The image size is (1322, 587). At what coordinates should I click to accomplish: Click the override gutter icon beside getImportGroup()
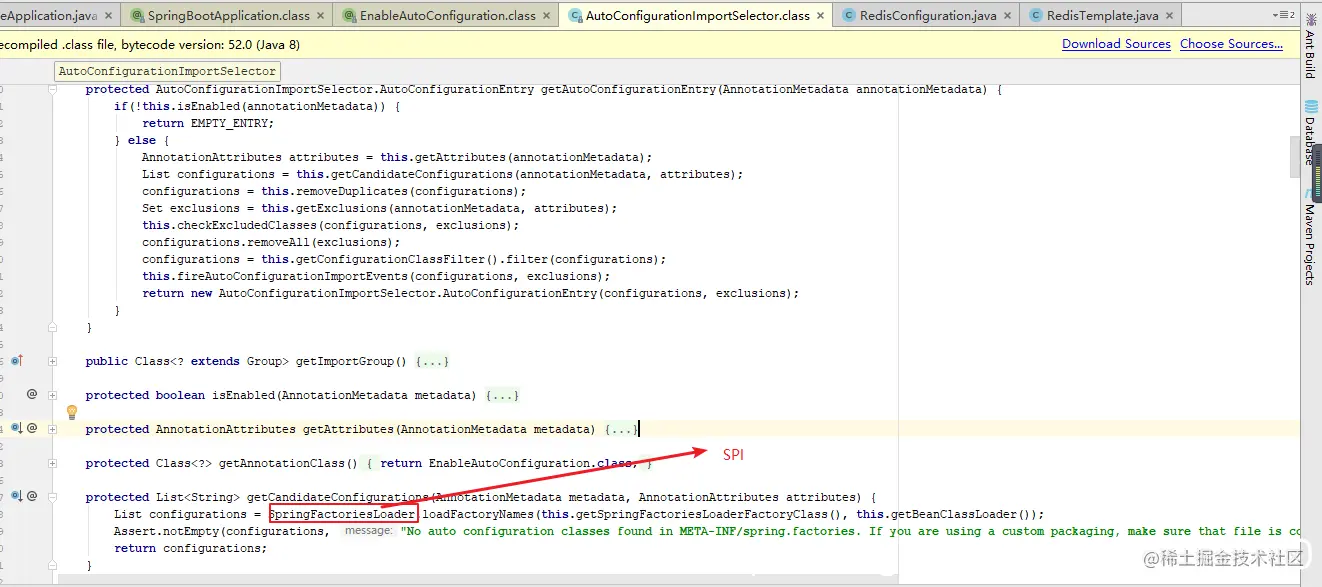pyautogui.click(x=16, y=361)
